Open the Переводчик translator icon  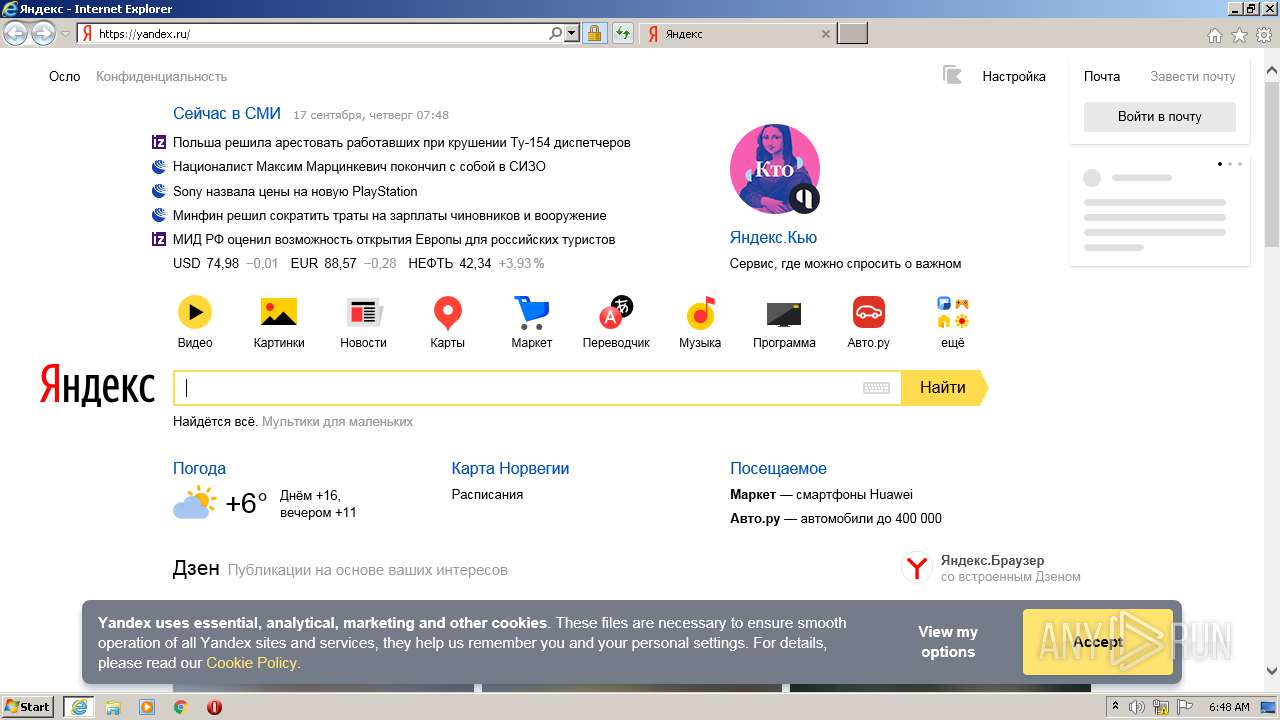click(x=616, y=313)
